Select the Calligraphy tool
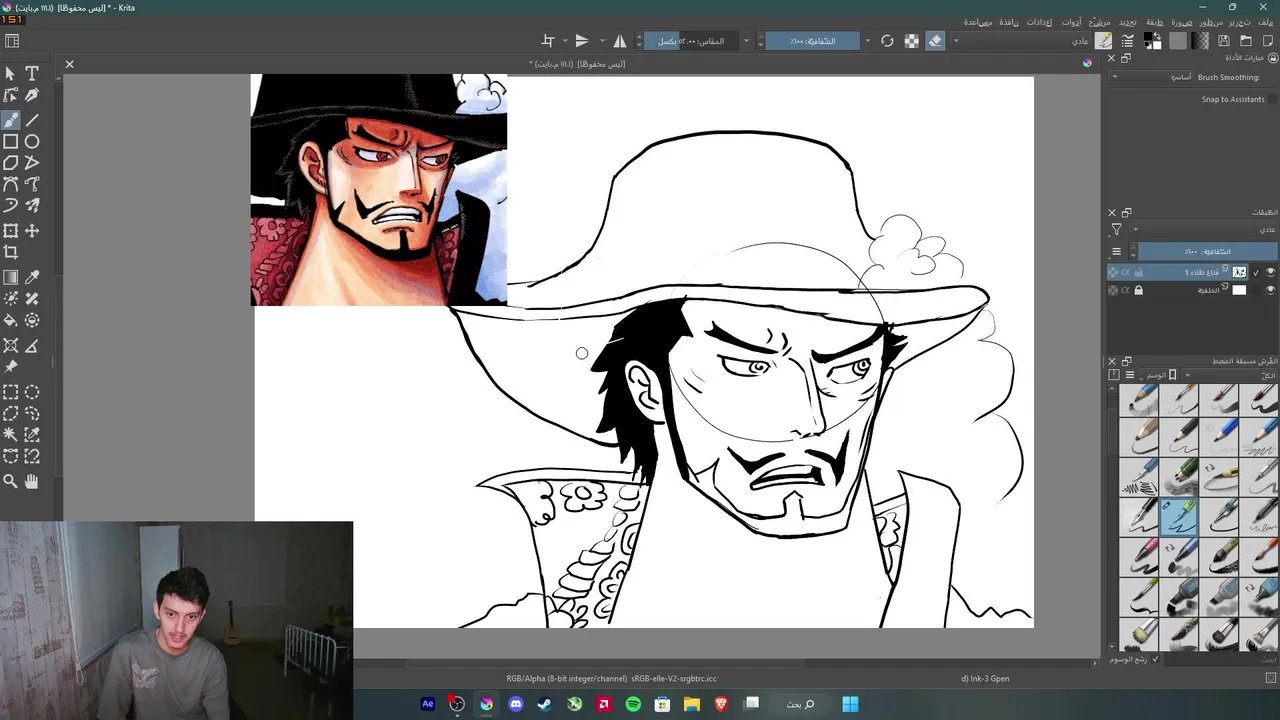Viewport: 1280px width, 720px height. [x=32, y=97]
